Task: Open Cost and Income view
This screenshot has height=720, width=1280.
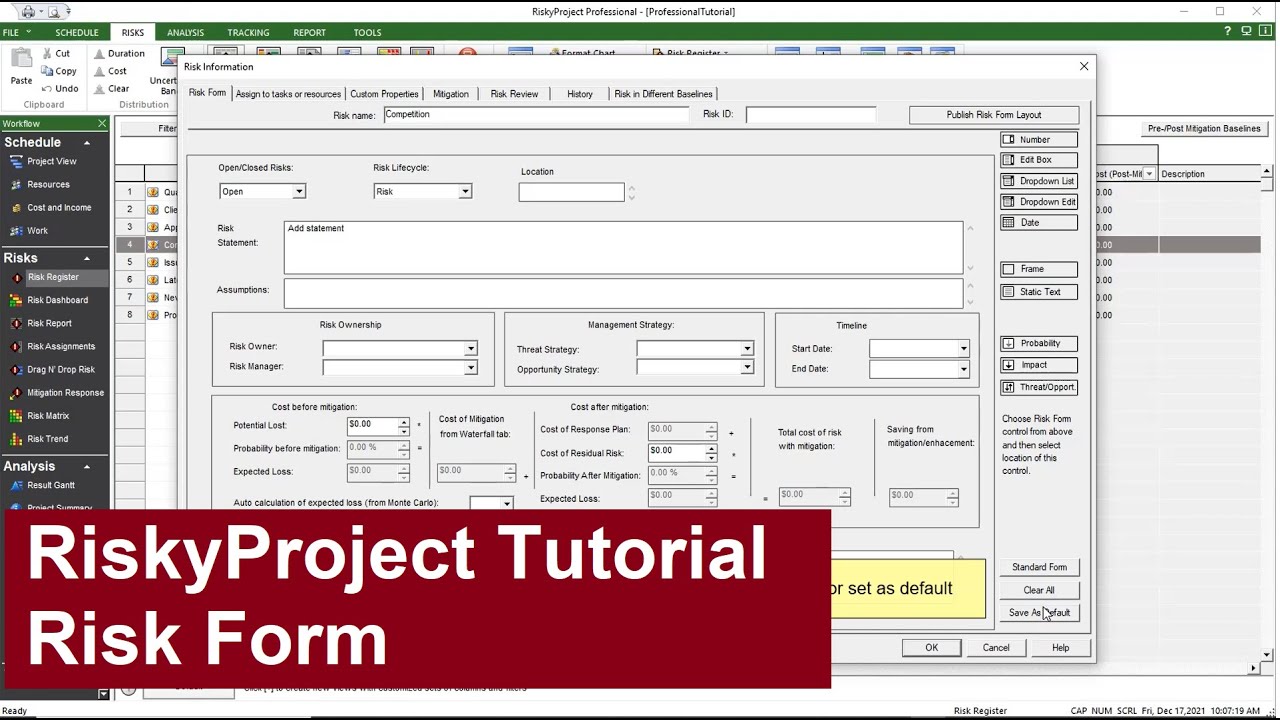Action: tap(59, 207)
